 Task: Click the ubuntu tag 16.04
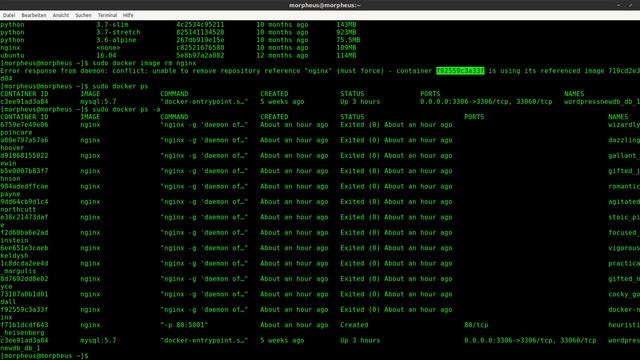coord(106,56)
